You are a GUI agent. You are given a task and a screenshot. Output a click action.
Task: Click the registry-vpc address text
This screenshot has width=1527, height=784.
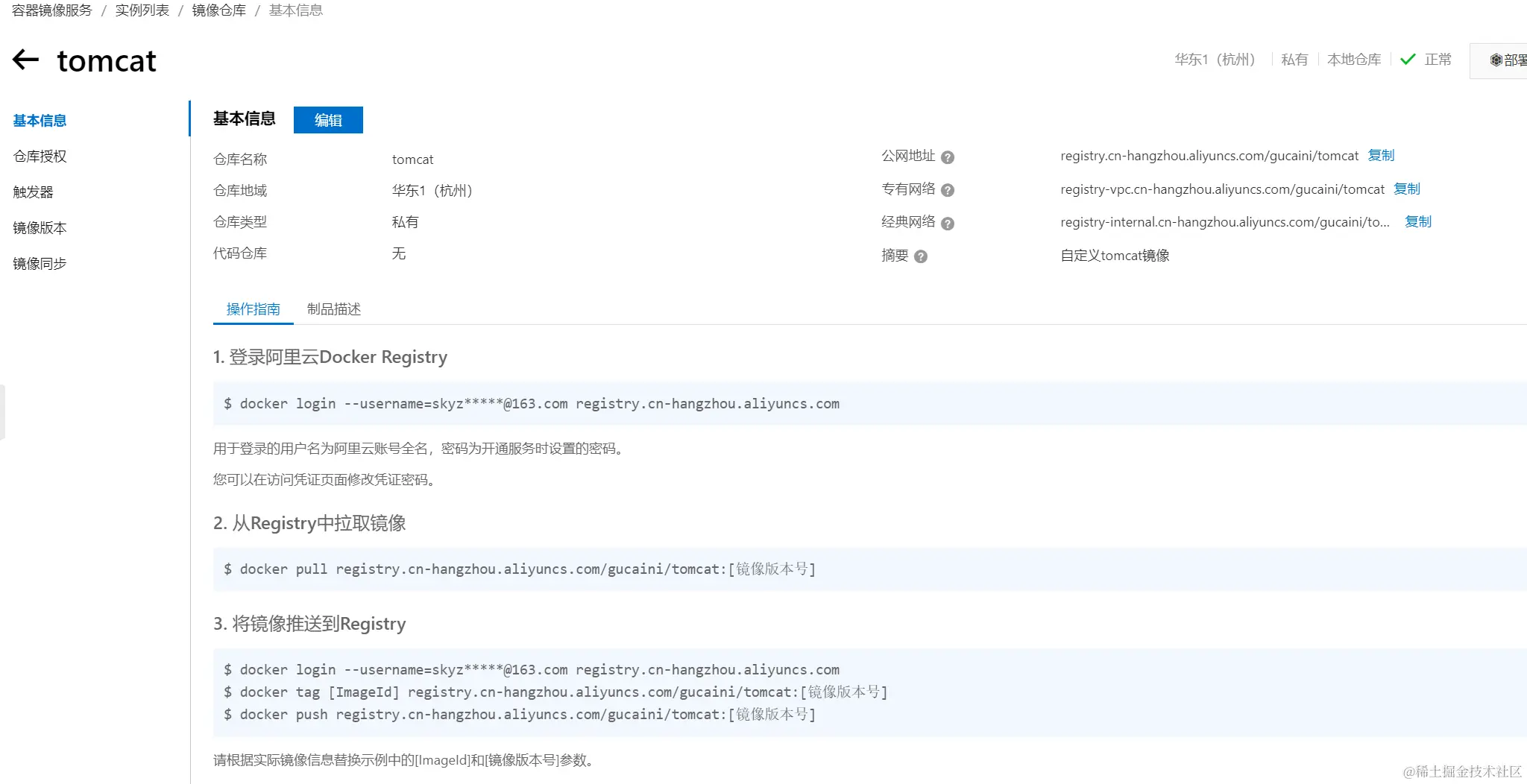click(x=1222, y=189)
